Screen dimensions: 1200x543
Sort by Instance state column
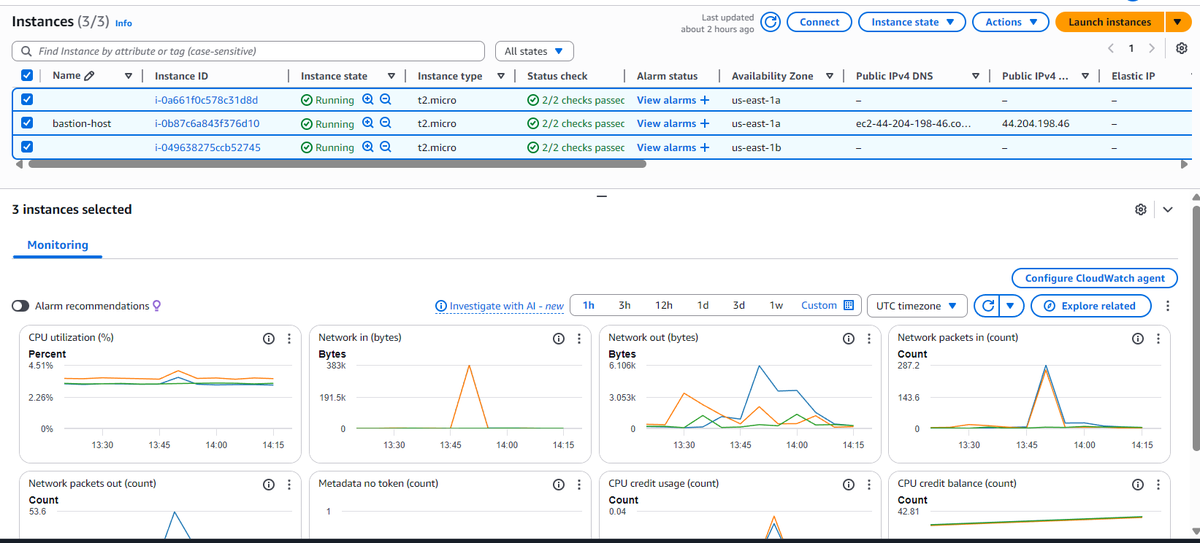(391, 76)
